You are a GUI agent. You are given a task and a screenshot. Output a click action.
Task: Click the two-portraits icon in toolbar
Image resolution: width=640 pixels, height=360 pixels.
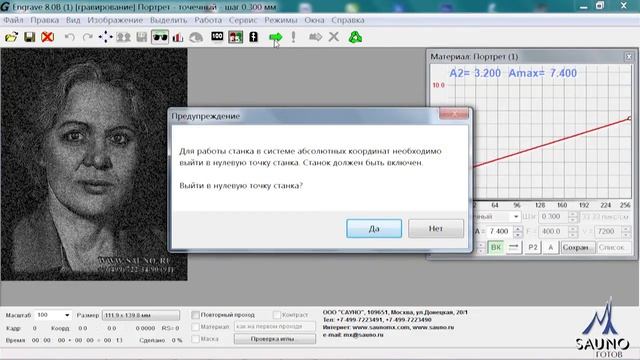123,37
